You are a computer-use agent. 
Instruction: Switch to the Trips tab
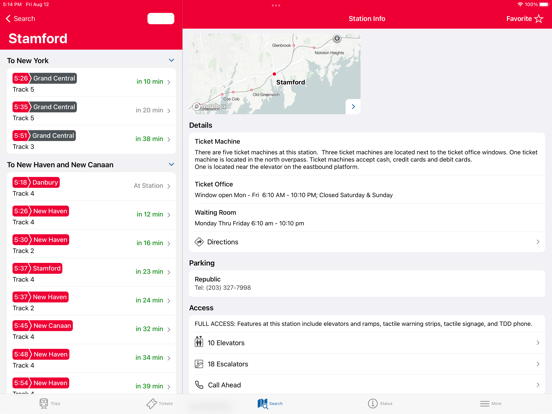(x=49, y=403)
